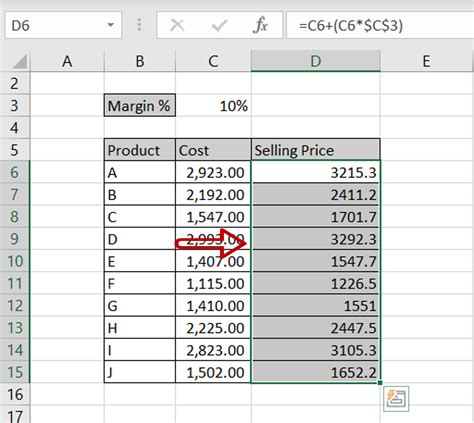Open the Auto Fill Options icon
This screenshot has height=423, width=474.
coord(396,399)
